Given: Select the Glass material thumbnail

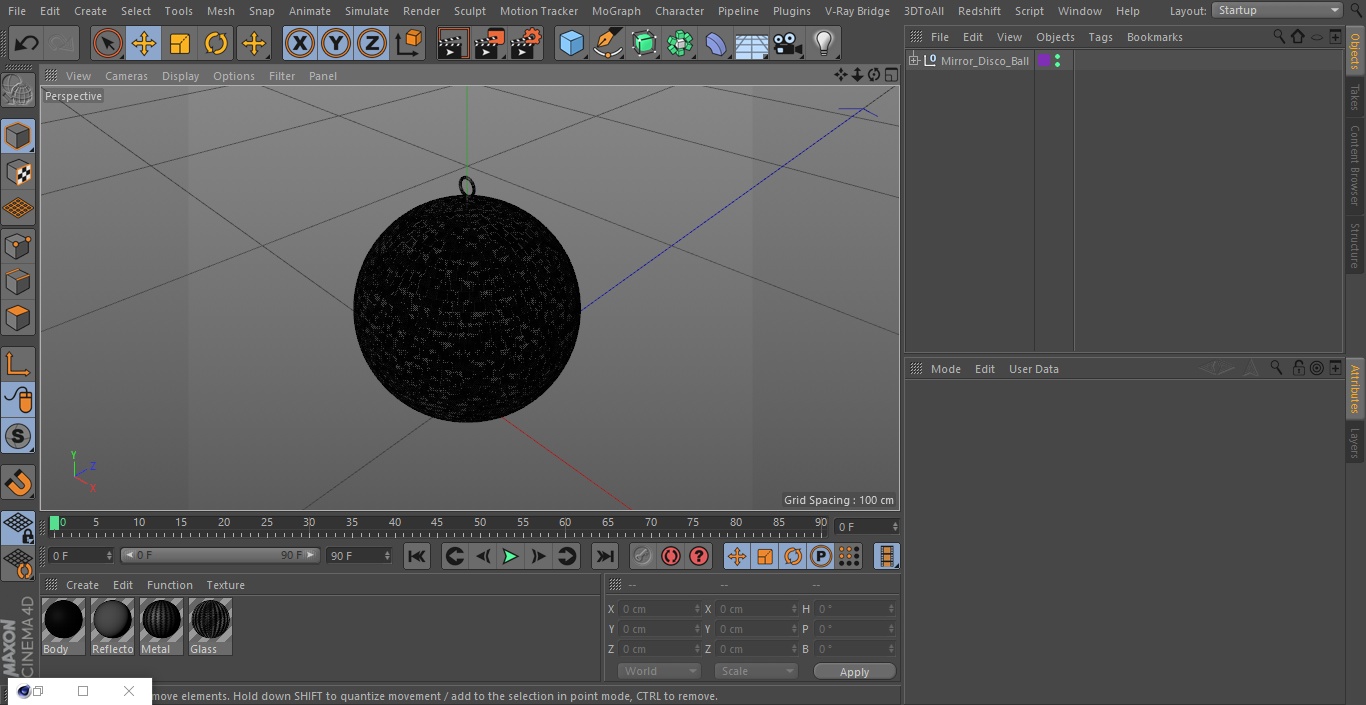Looking at the screenshot, I should pyautogui.click(x=210, y=627).
